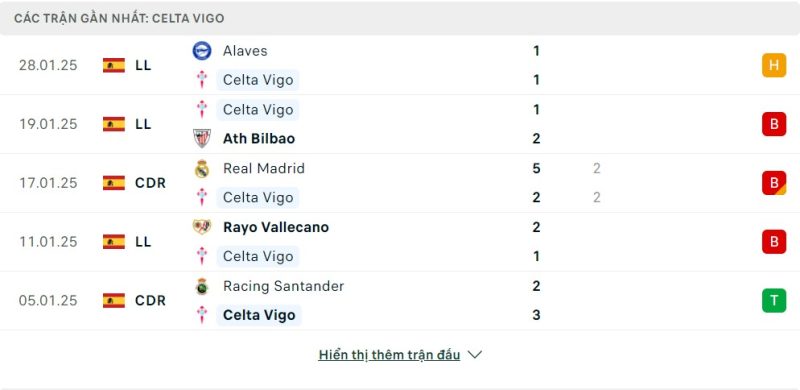Open the Racing Santander team name
The image size is (800, 390).
pos(284,286)
